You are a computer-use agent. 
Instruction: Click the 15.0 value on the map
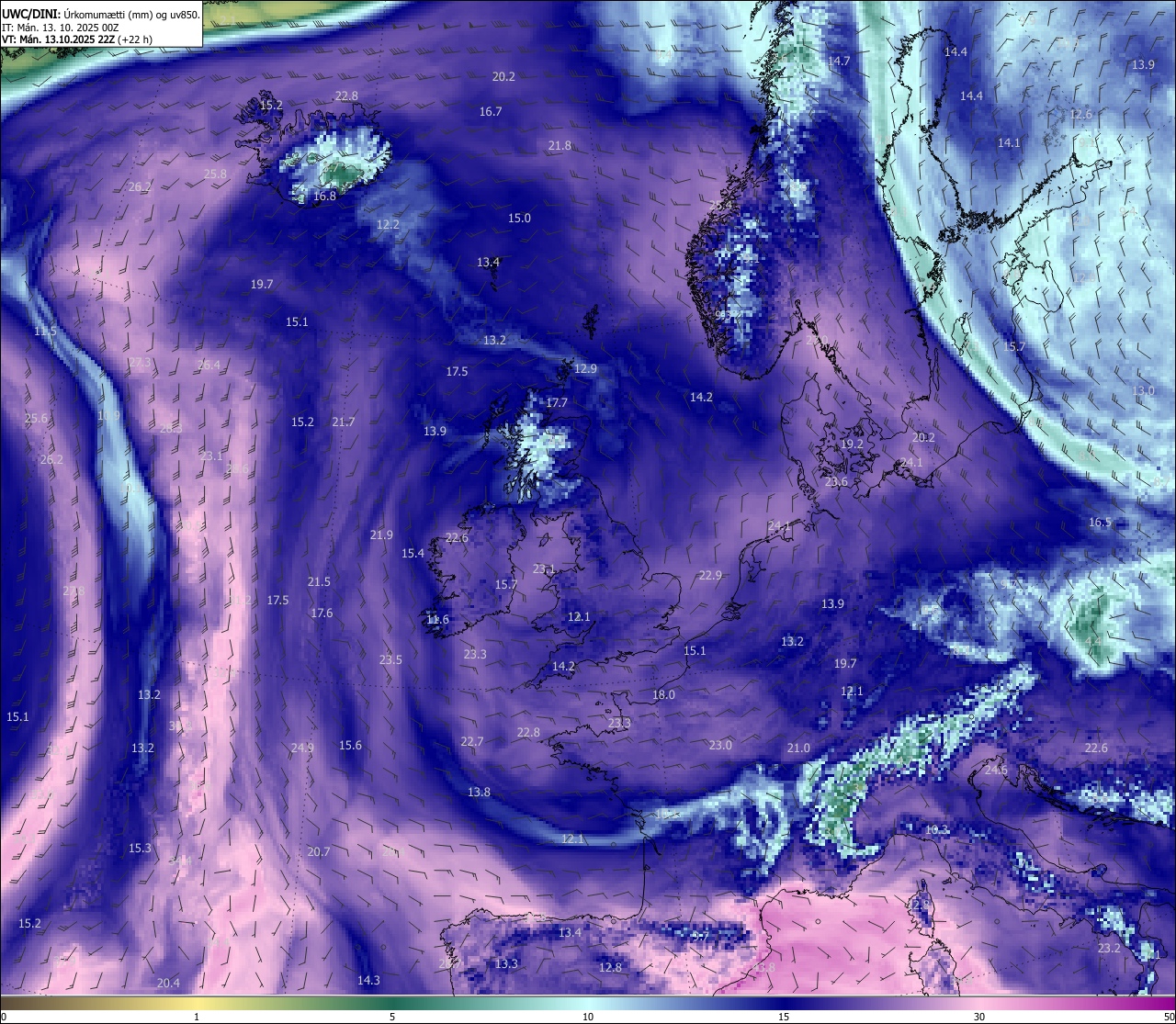coord(519,218)
